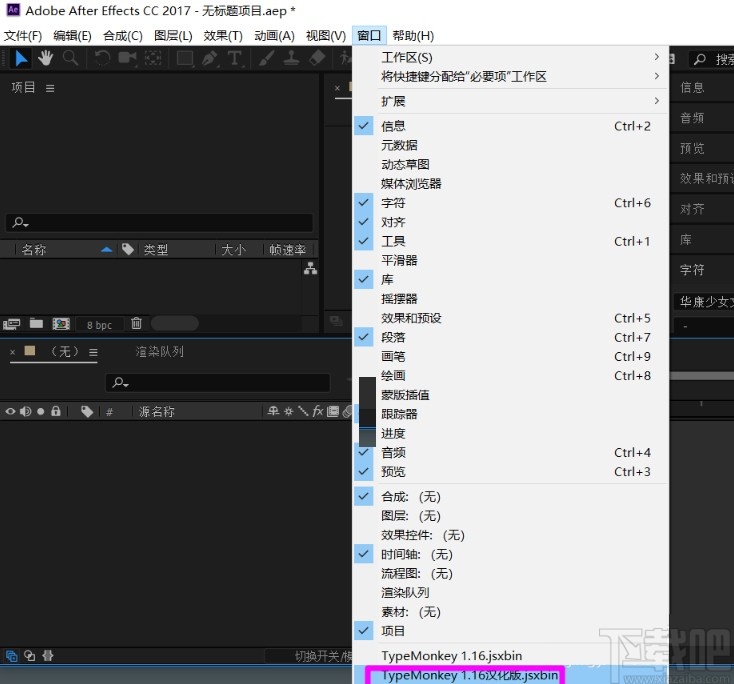Image resolution: width=734 pixels, height=684 pixels.
Task: Open project flowchart view icon
Action: [310, 269]
